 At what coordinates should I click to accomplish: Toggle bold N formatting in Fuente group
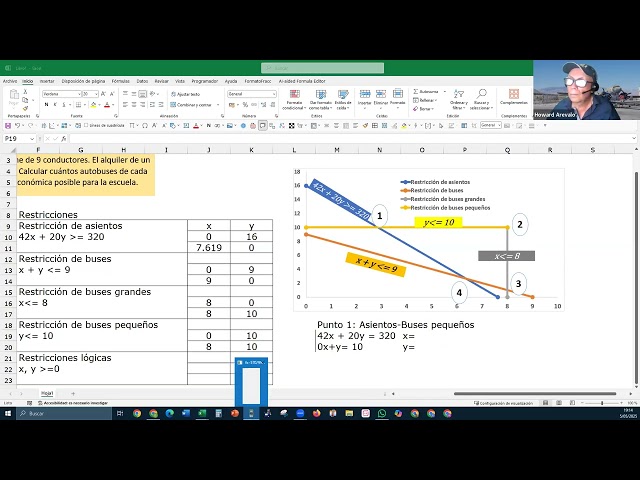click(x=47, y=105)
